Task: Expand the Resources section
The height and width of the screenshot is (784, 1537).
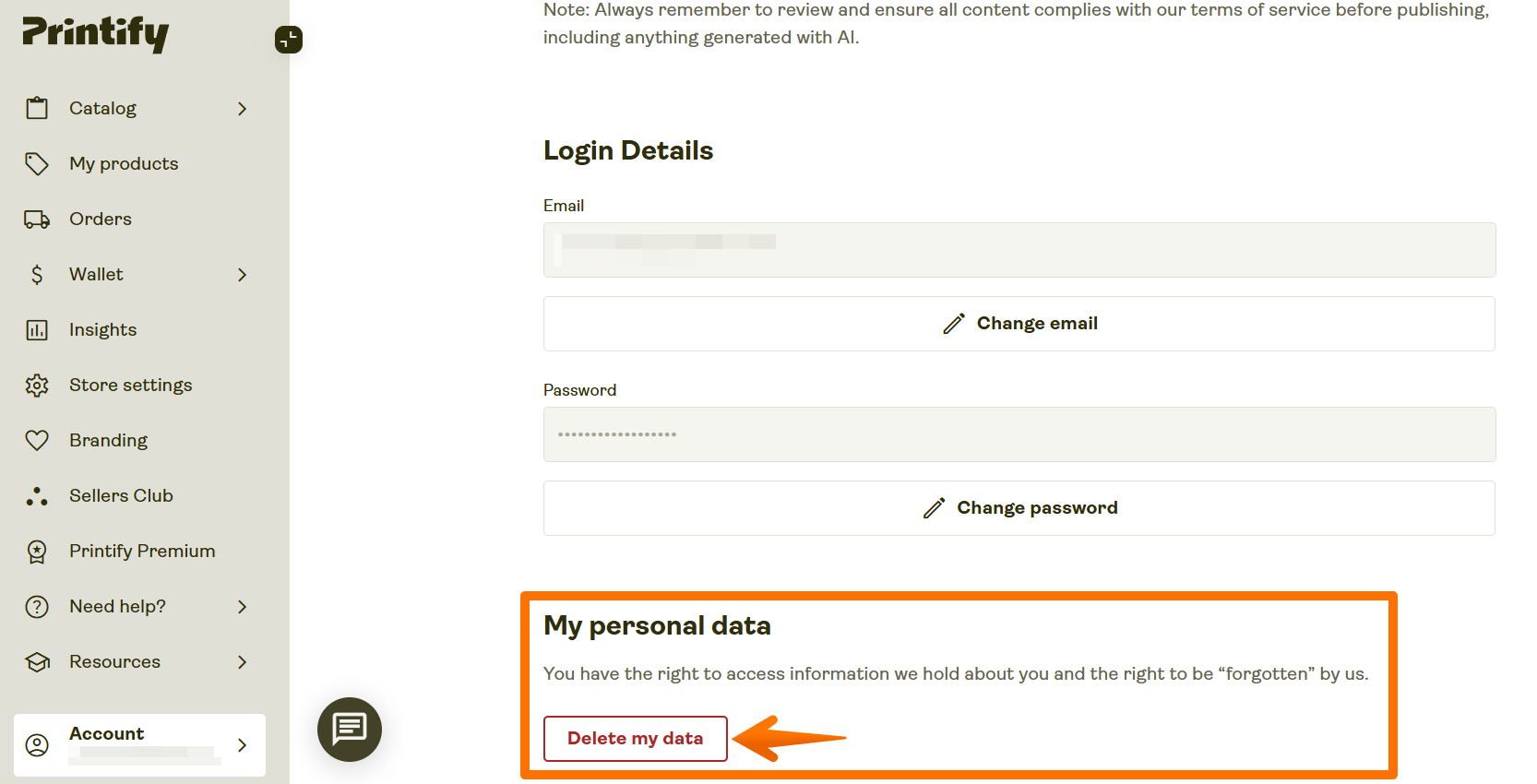Action: click(x=242, y=661)
